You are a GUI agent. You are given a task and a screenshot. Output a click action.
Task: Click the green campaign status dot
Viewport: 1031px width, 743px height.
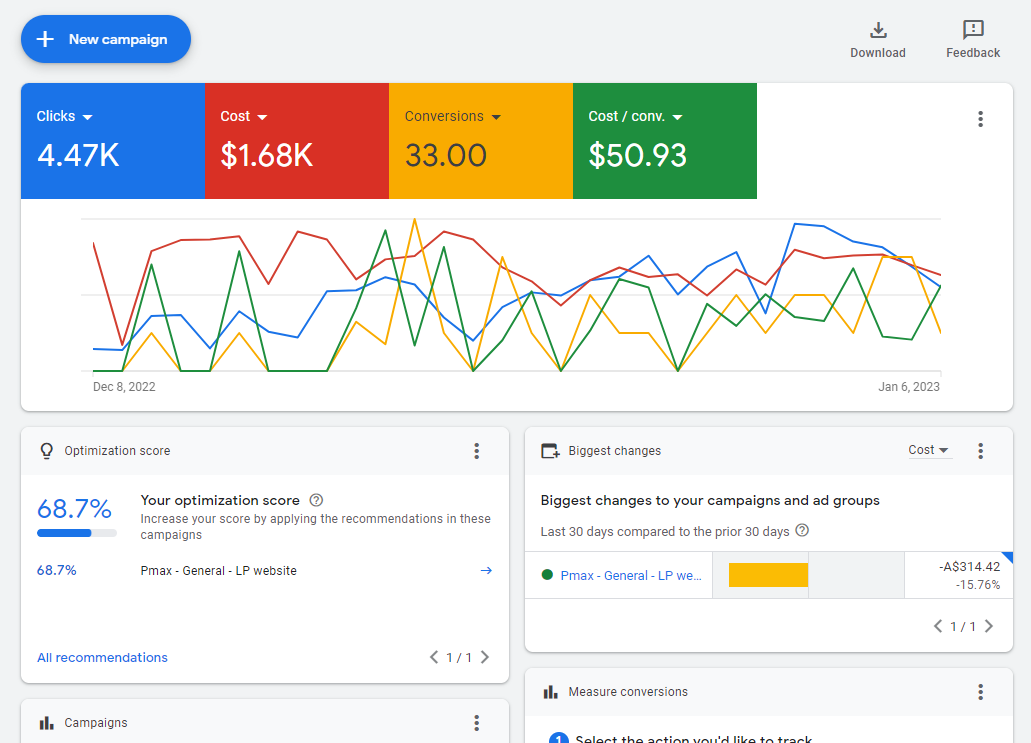[x=547, y=575]
